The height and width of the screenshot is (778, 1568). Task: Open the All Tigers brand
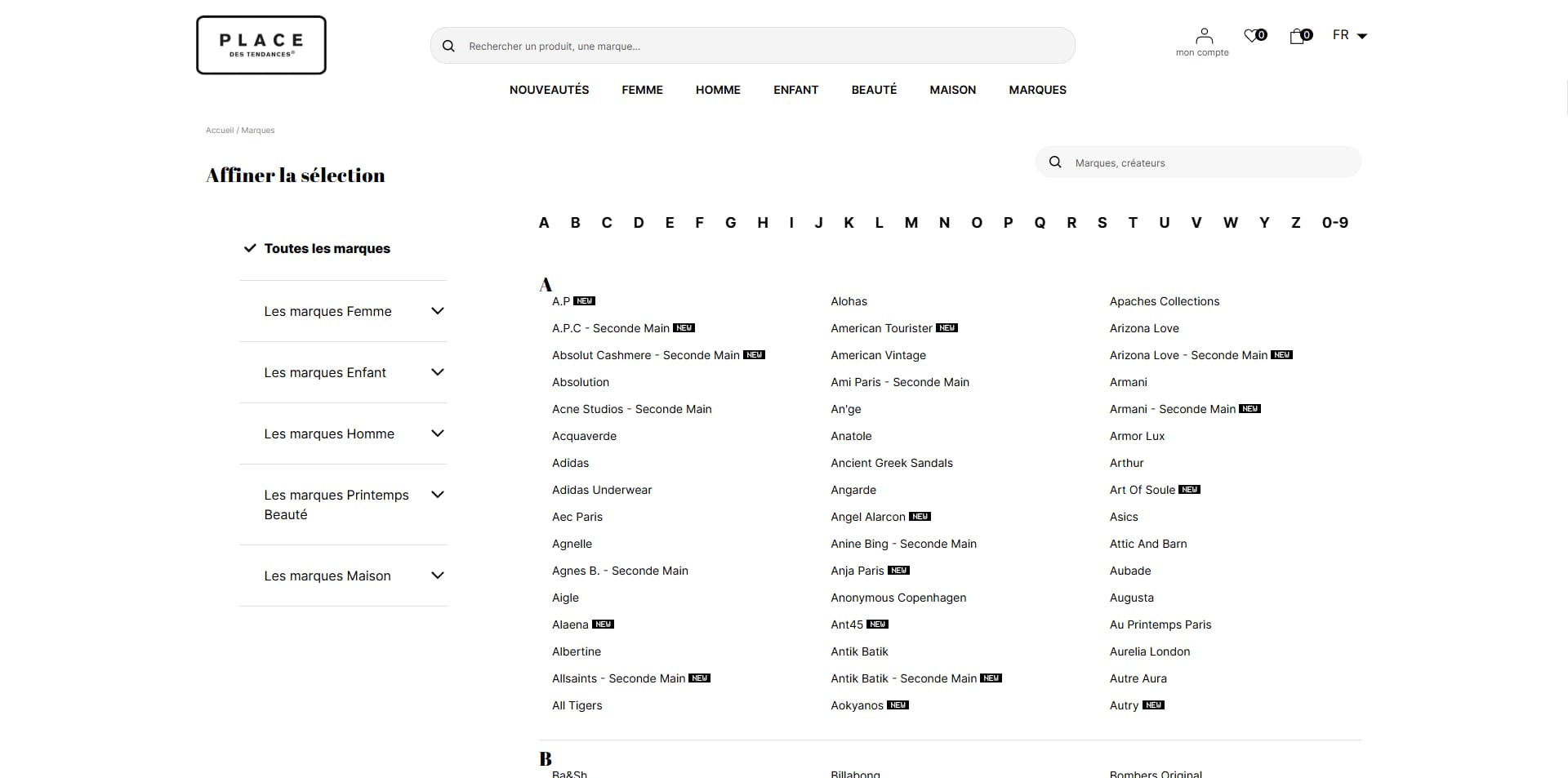point(577,705)
